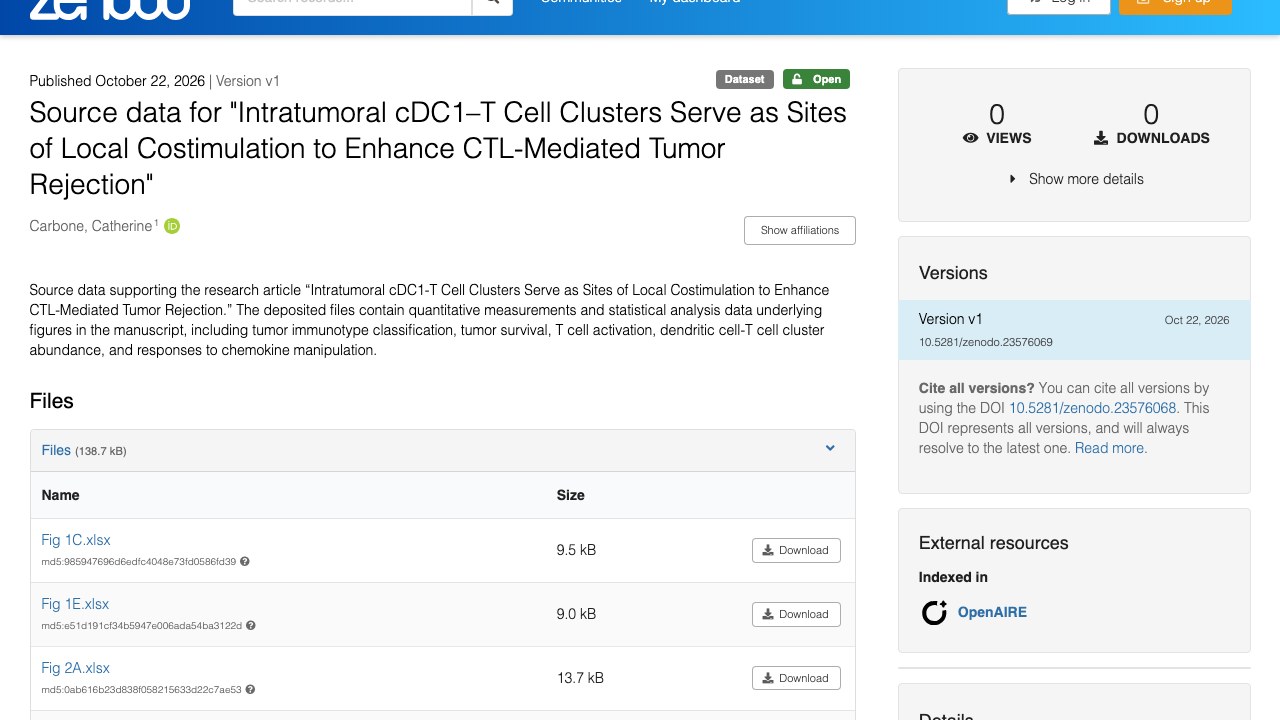Click the 9.5 kB size value
Image resolution: width=1280 pixels, height=720 pixels.
(x=576, y=550)
